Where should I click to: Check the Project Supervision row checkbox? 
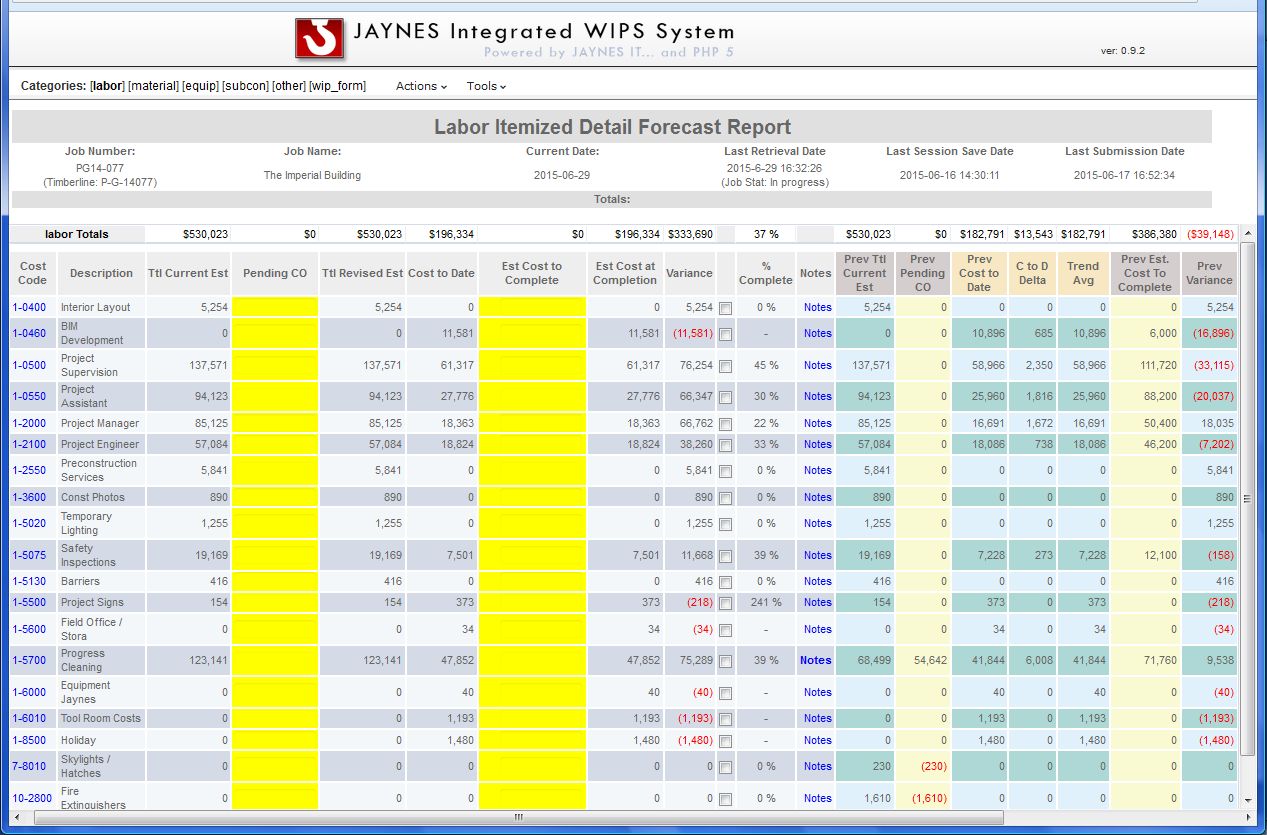click(725, 366)
